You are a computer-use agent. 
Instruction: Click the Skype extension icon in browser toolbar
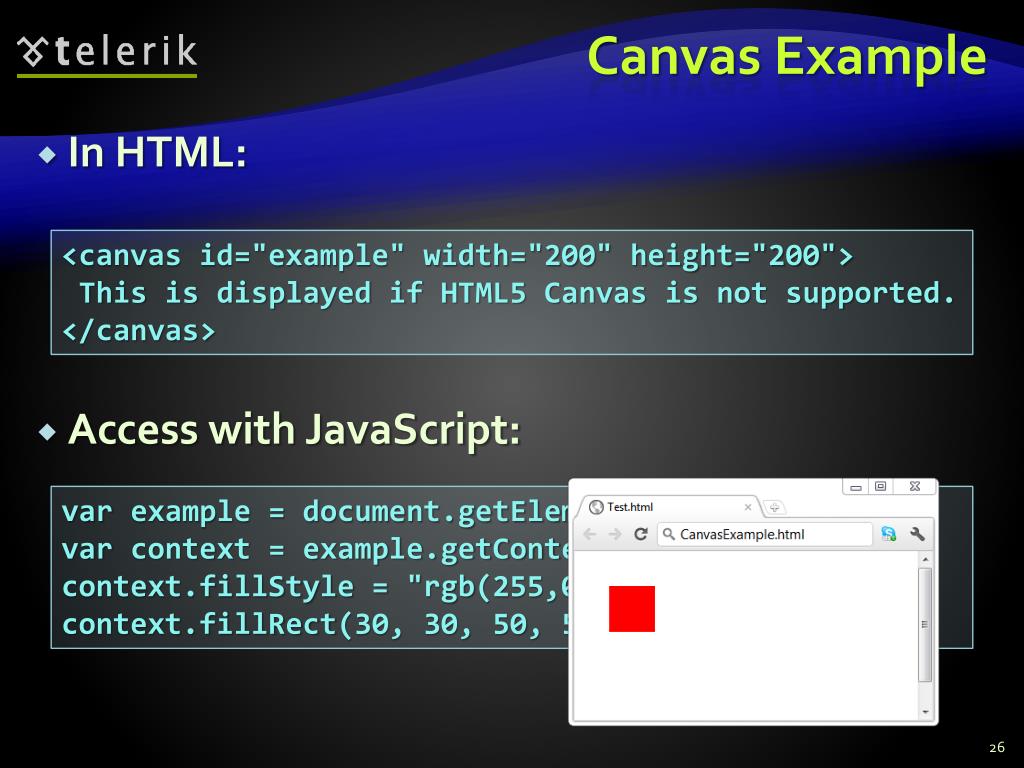coord(888,534)
